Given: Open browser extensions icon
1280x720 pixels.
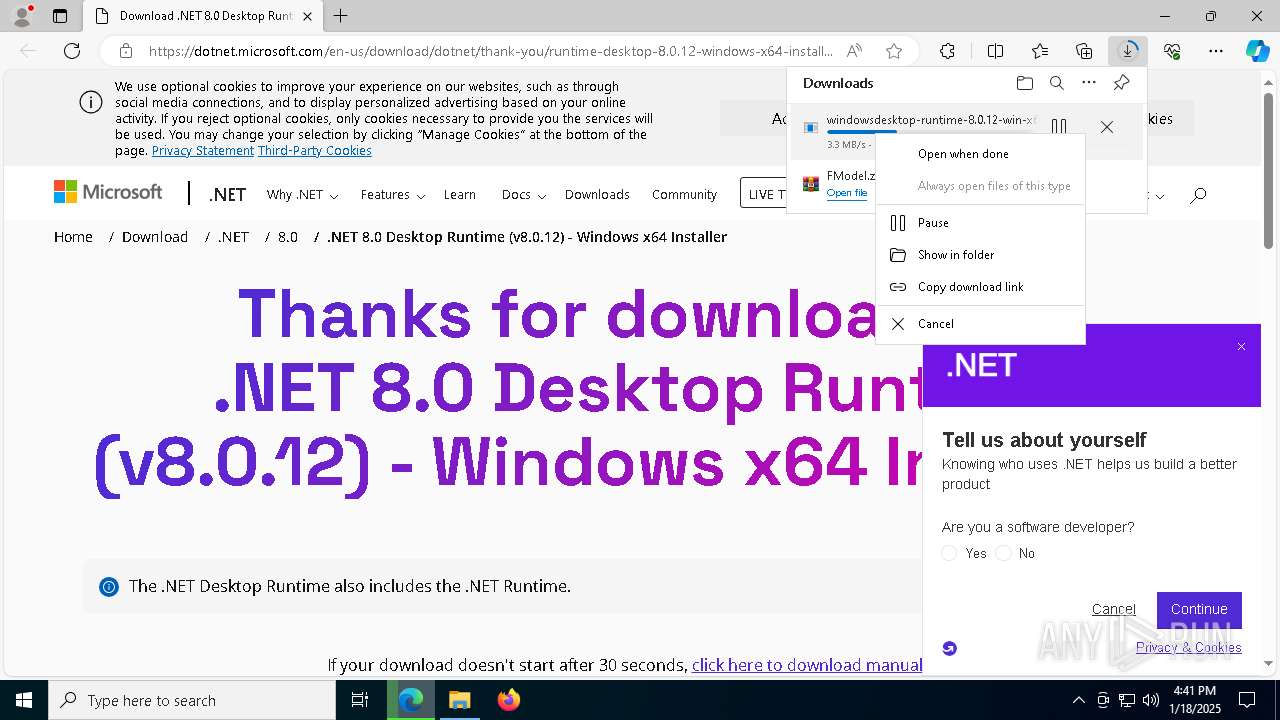Looking at the screenshot, I should pyautogui.click(x=947, y=51).
